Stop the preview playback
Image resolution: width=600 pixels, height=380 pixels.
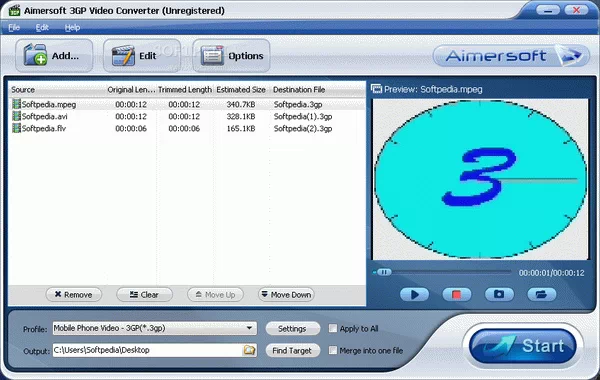click(456, 294)
